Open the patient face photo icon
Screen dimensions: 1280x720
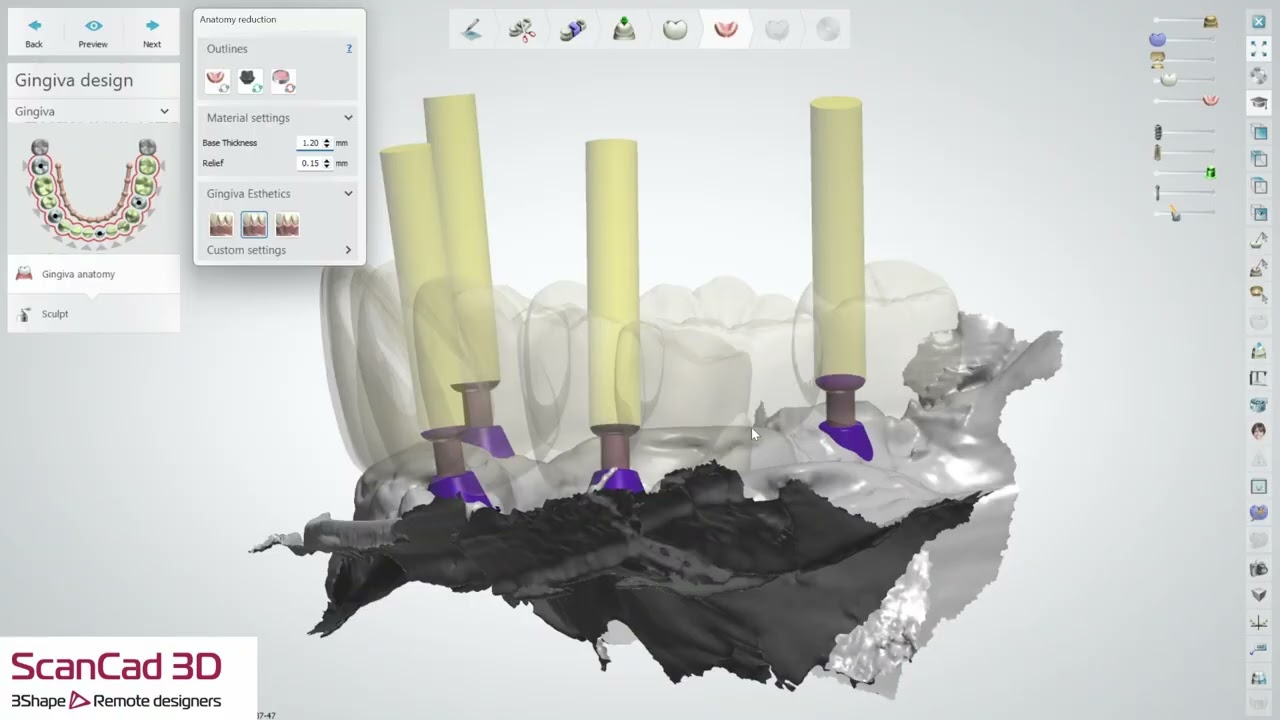1259,431
